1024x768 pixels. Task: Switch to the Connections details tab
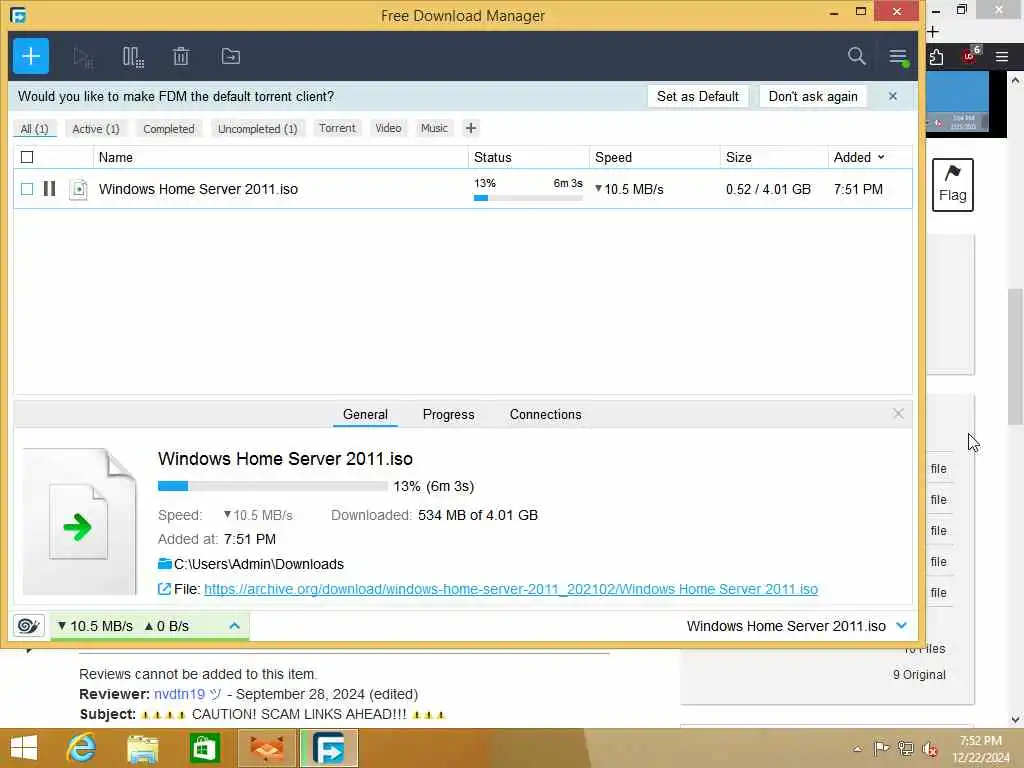545,414
